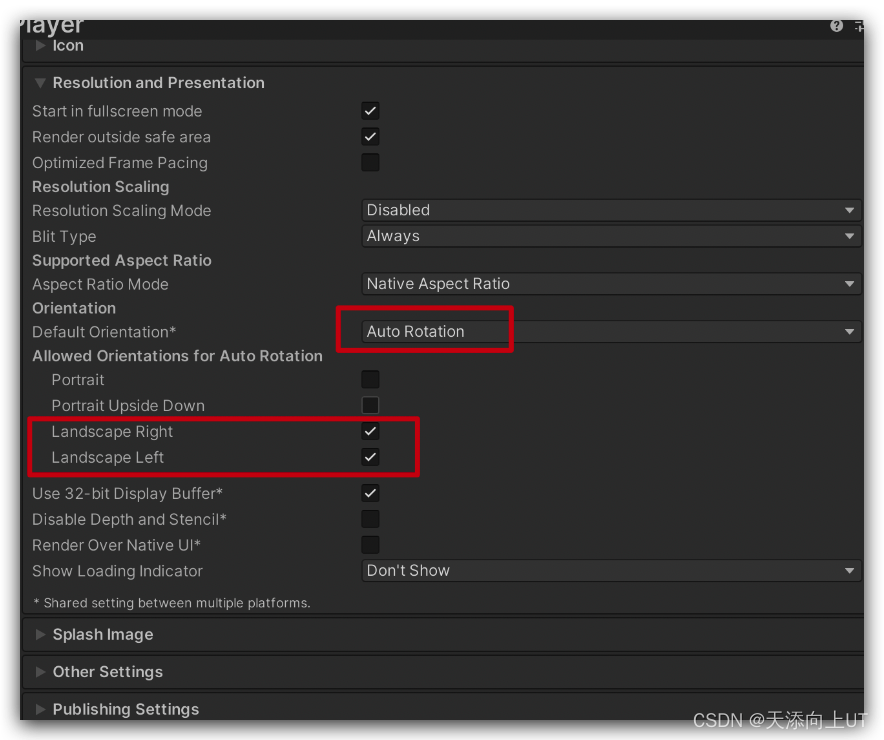
Task: Open the Aspect Ratio Mode dropdown
Action: click(611, 284)
